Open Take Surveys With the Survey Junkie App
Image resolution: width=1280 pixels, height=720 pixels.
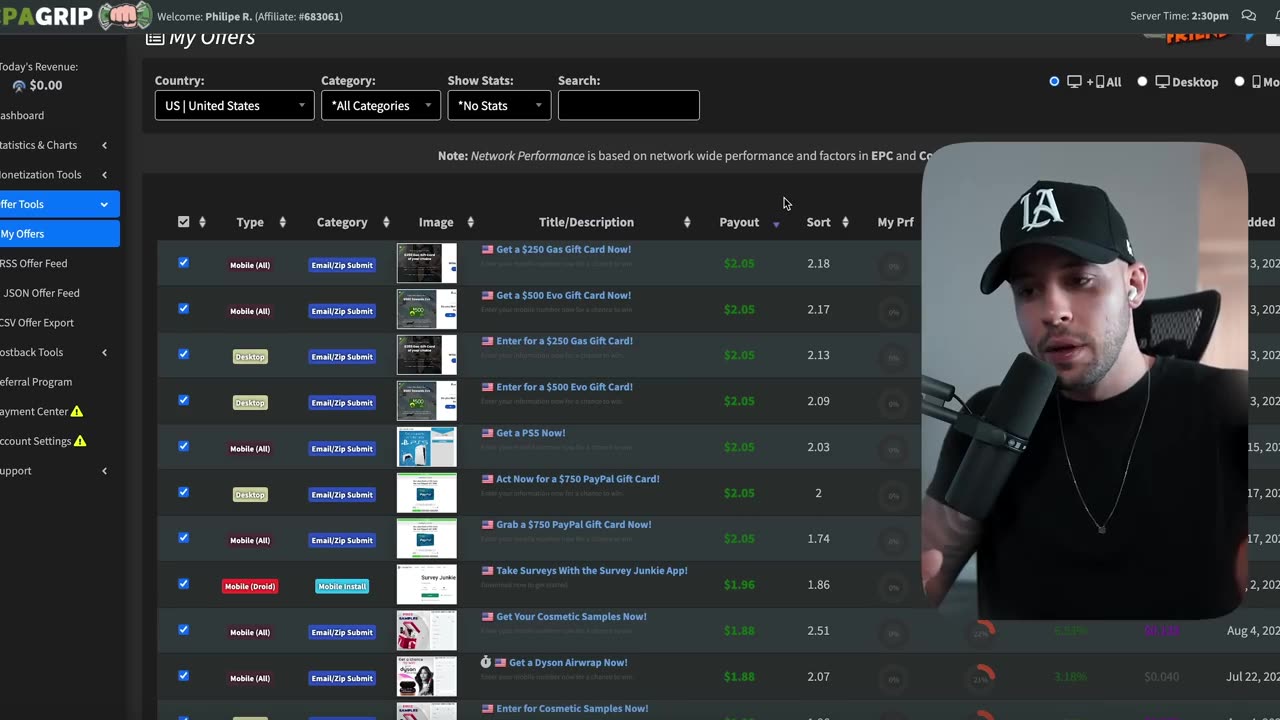(592, 571)
